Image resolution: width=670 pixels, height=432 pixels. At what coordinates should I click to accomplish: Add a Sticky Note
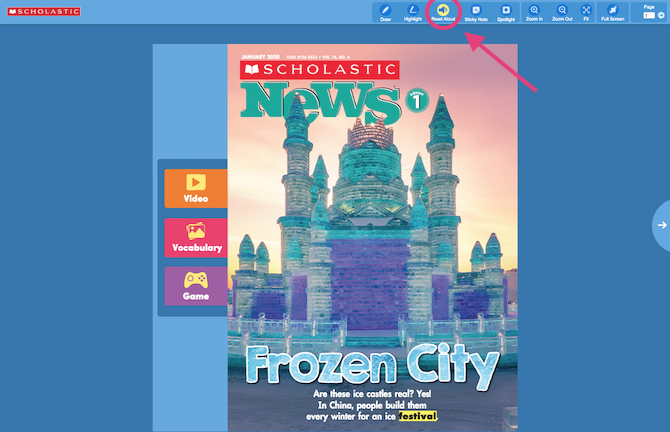[475, 12]
